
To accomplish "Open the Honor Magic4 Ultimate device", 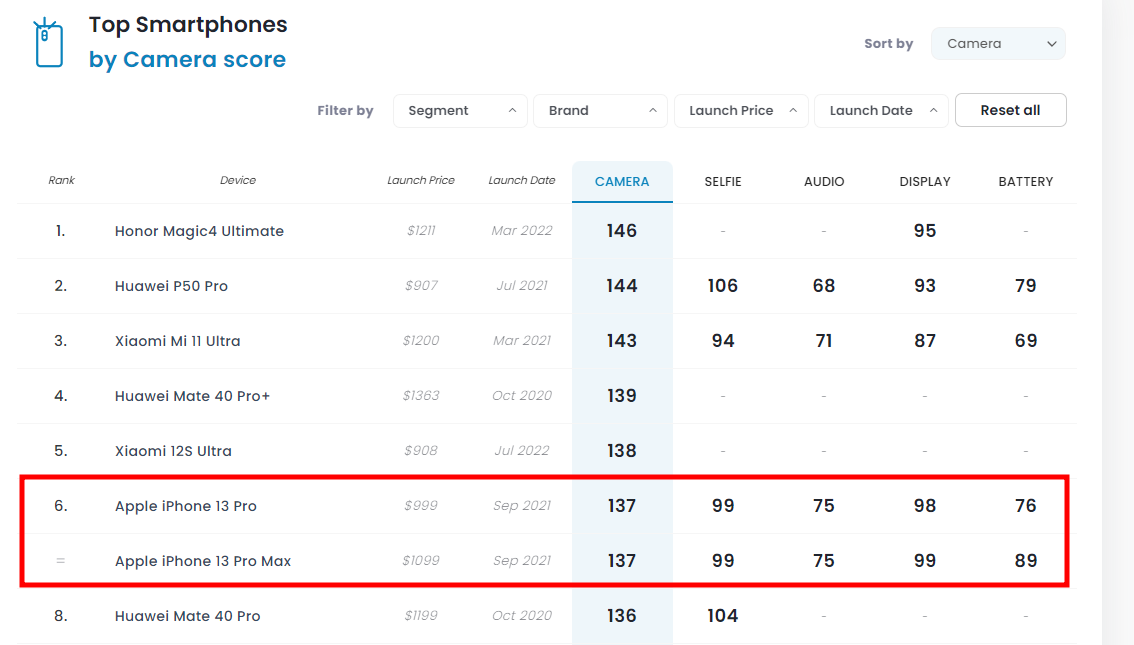I will (x=199, y=231).
